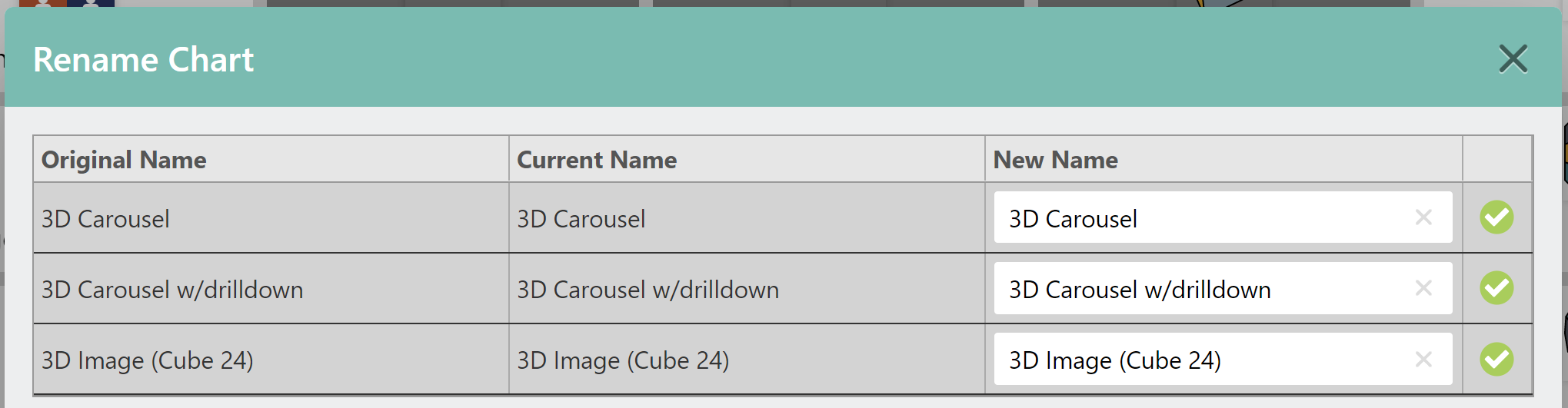Image resolution: width=1568 pixels, height=408 pixels.
Task: Clear the 3D Carousel w/drilldown new name
Action: [1423, 288]
